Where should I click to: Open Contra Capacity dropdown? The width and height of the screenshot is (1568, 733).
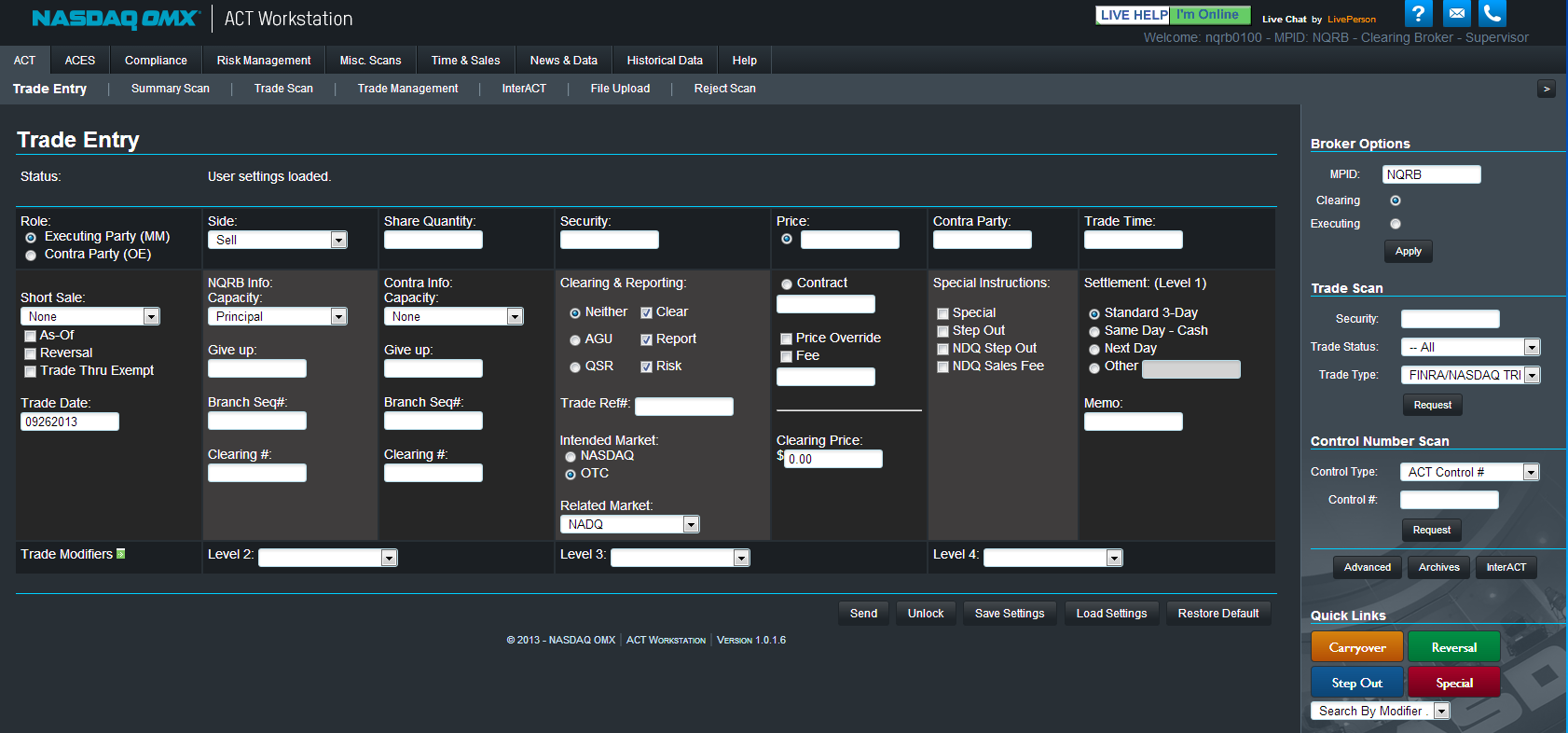[x=454, y=316]
